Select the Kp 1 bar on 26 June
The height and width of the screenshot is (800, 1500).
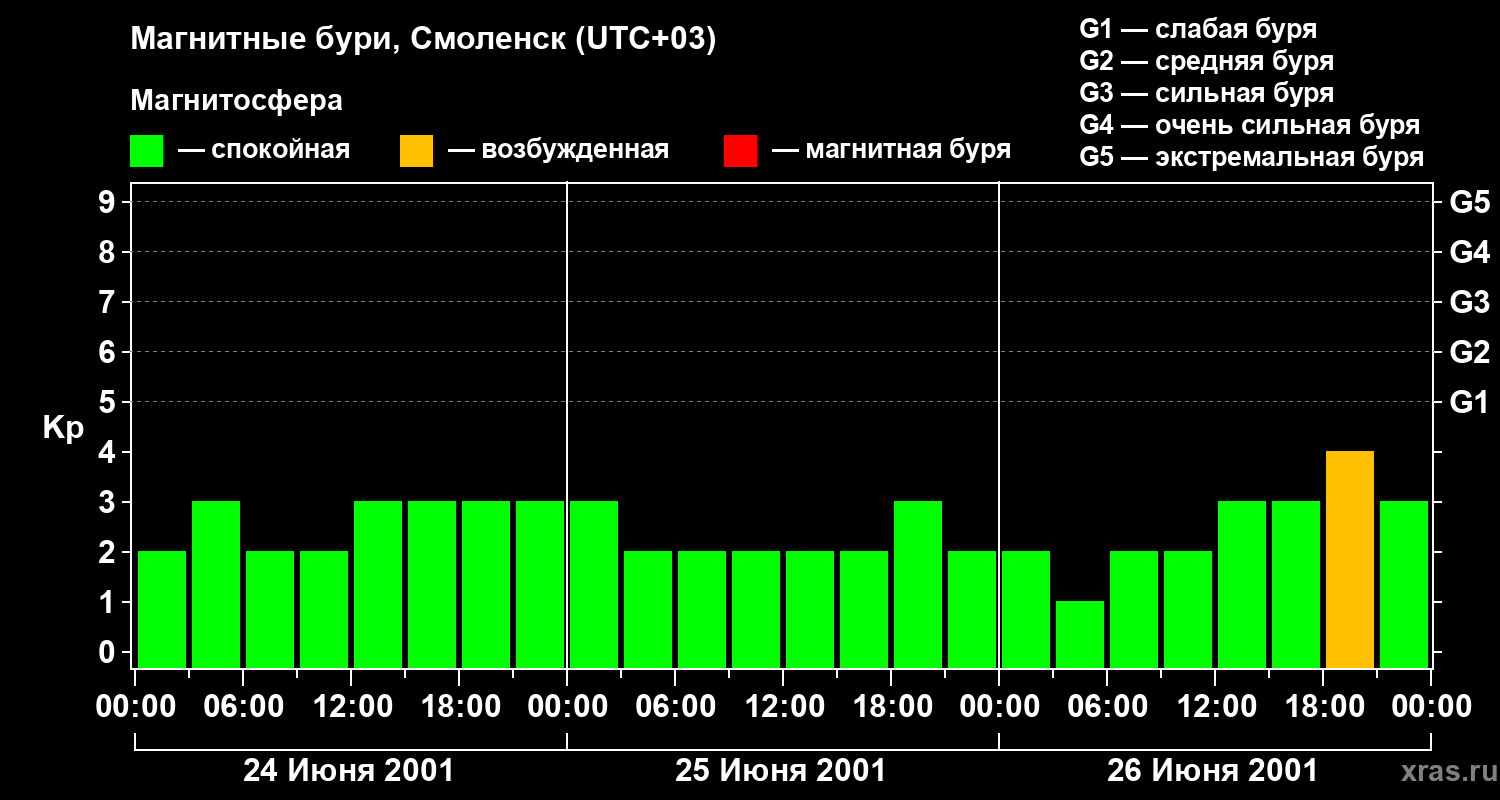coord(1080,635)
